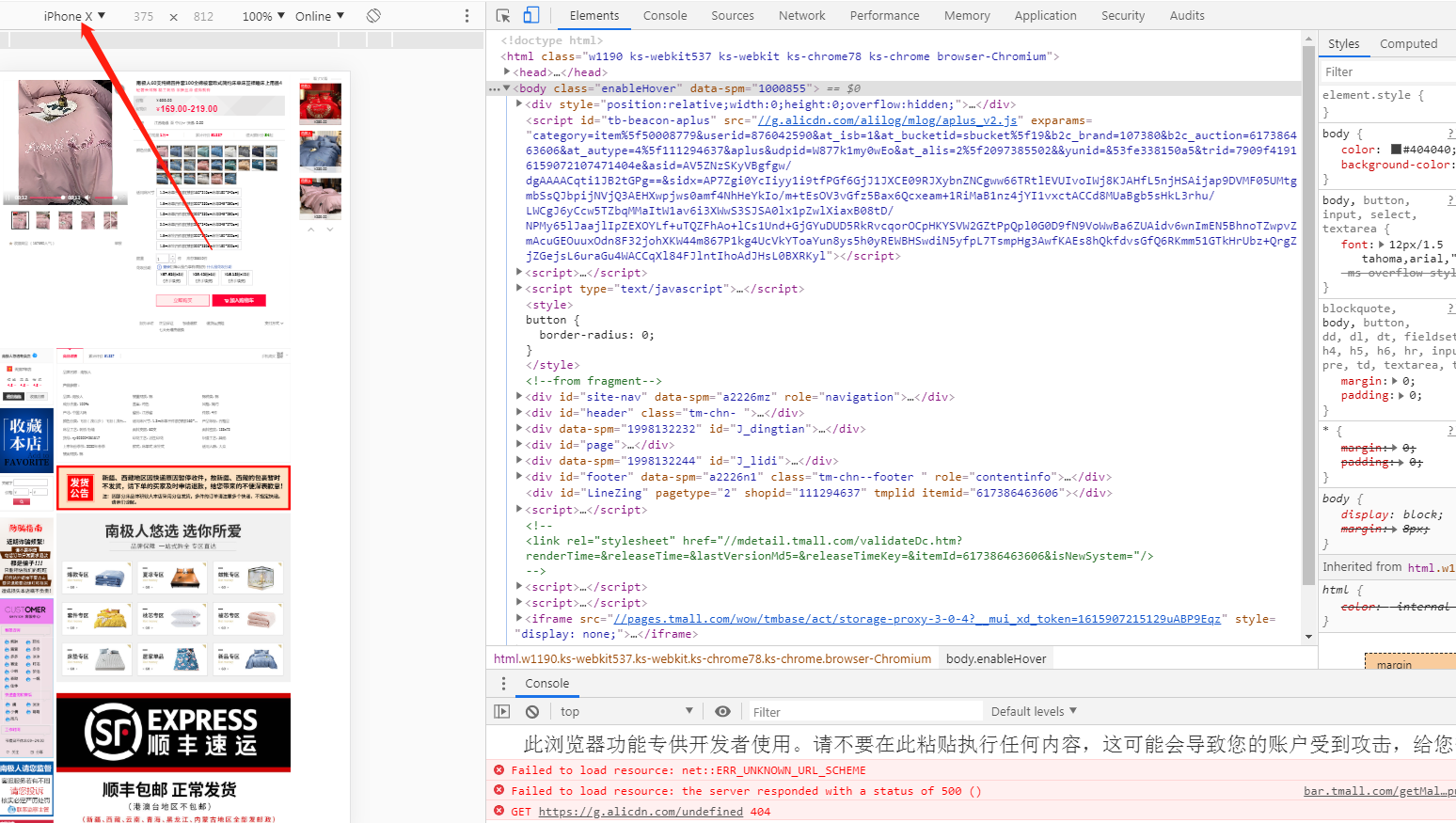1456x823 pixels.
Task: Click the device height 812 field
Action: (x=203, y=16)
